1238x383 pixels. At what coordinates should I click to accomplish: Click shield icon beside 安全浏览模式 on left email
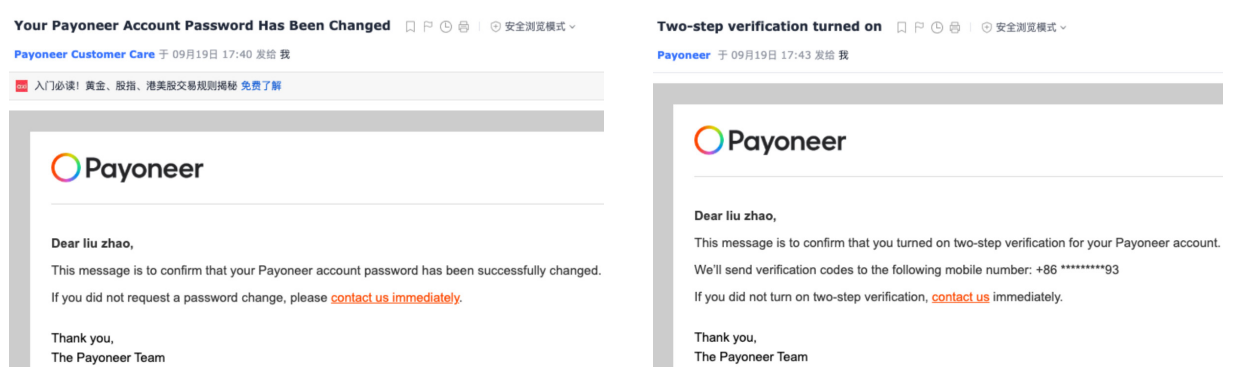click(x=496, y=27)
